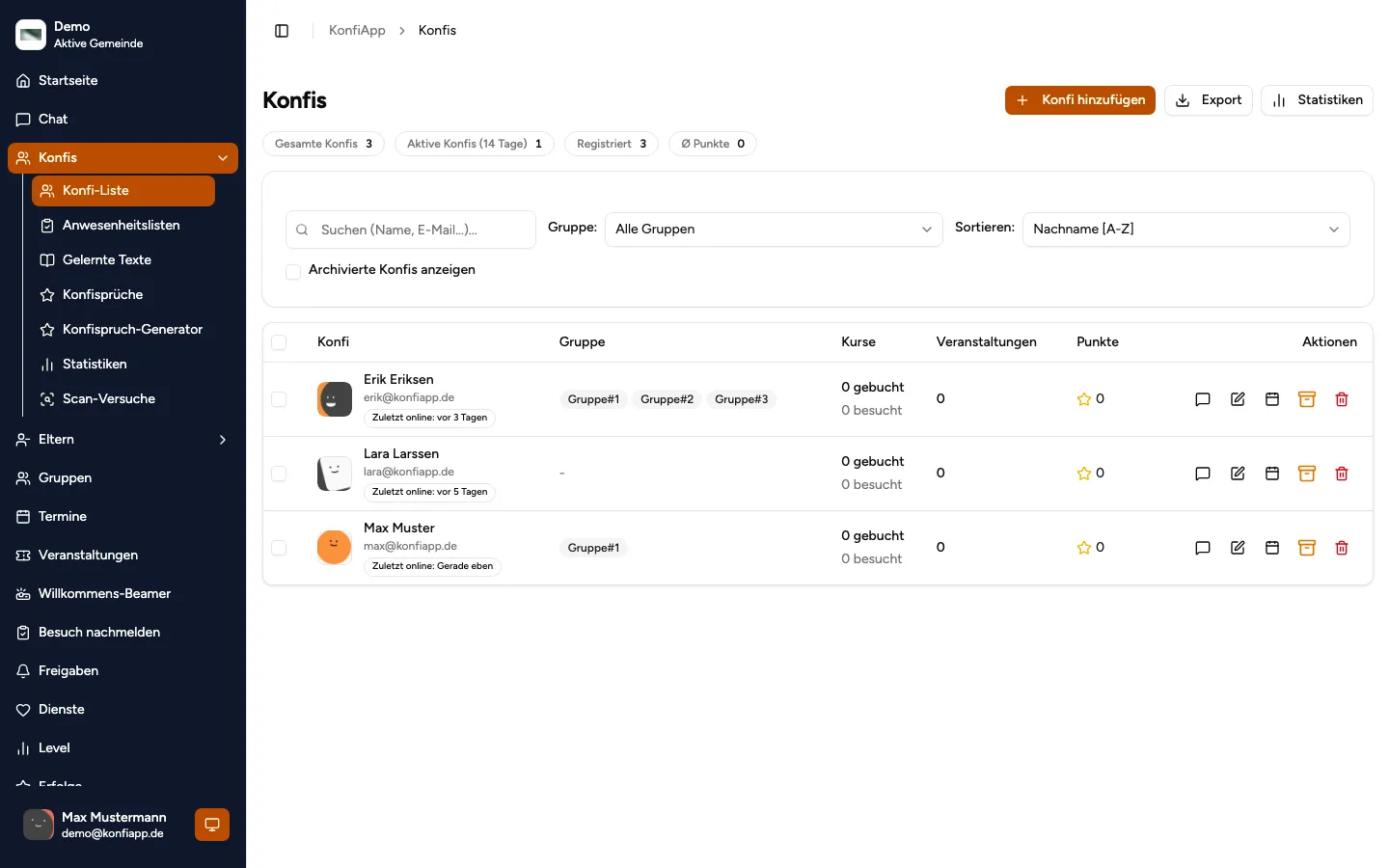Click Lara Larssen's points star icon
This screenshot has width=1389, height=868.
[x=1084, y=474]
